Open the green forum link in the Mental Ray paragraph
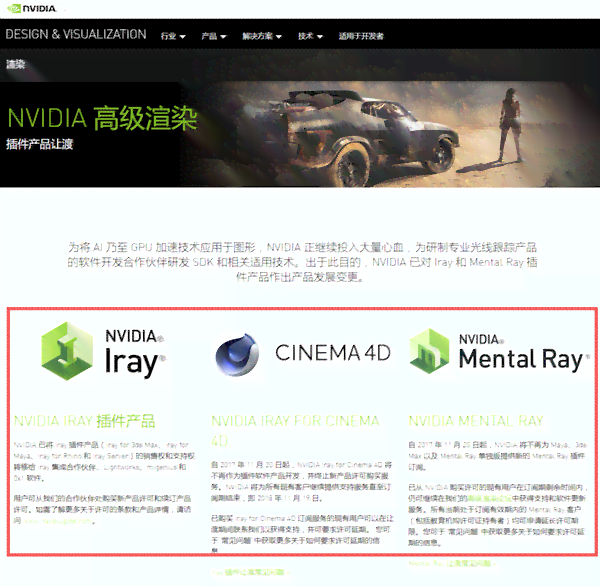Viewport: 600px width, 586px height. click(x=489, y=498)
